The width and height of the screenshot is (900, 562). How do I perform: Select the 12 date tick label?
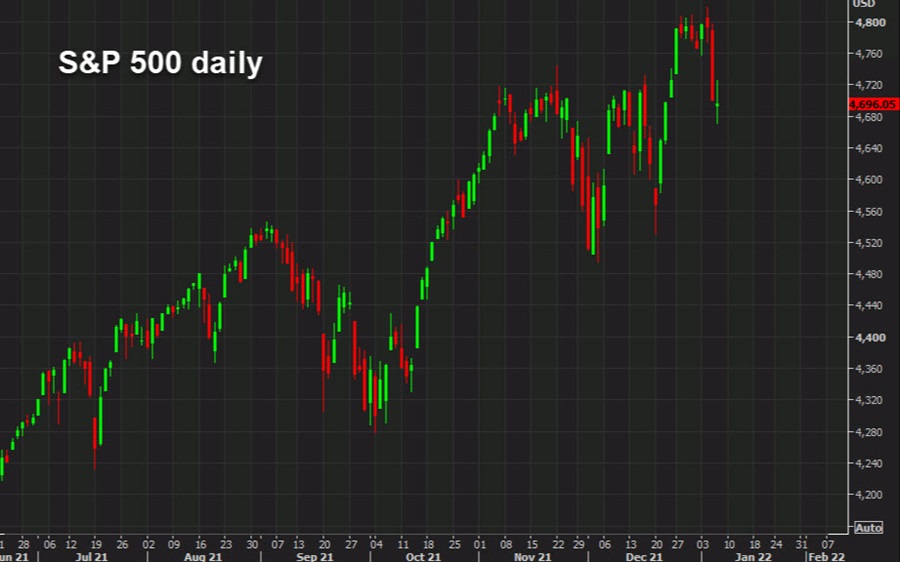[71, 544]
